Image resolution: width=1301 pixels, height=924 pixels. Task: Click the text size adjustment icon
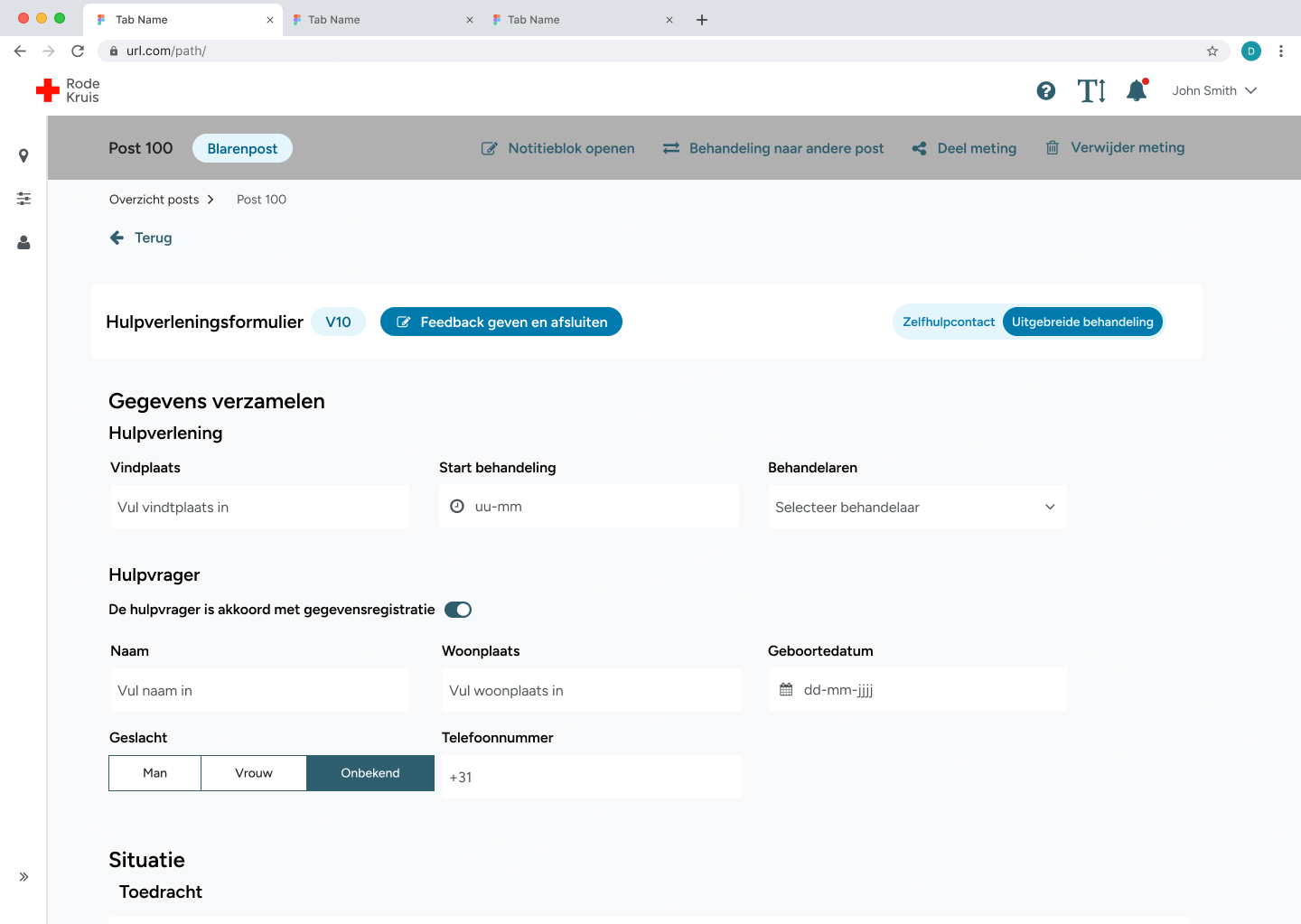coord(1091,90)
